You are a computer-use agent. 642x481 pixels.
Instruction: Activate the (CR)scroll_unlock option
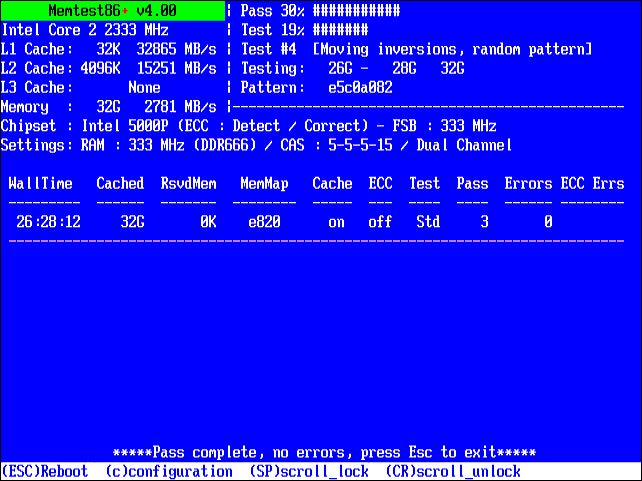pyautogui.click(x=453, y=471)
